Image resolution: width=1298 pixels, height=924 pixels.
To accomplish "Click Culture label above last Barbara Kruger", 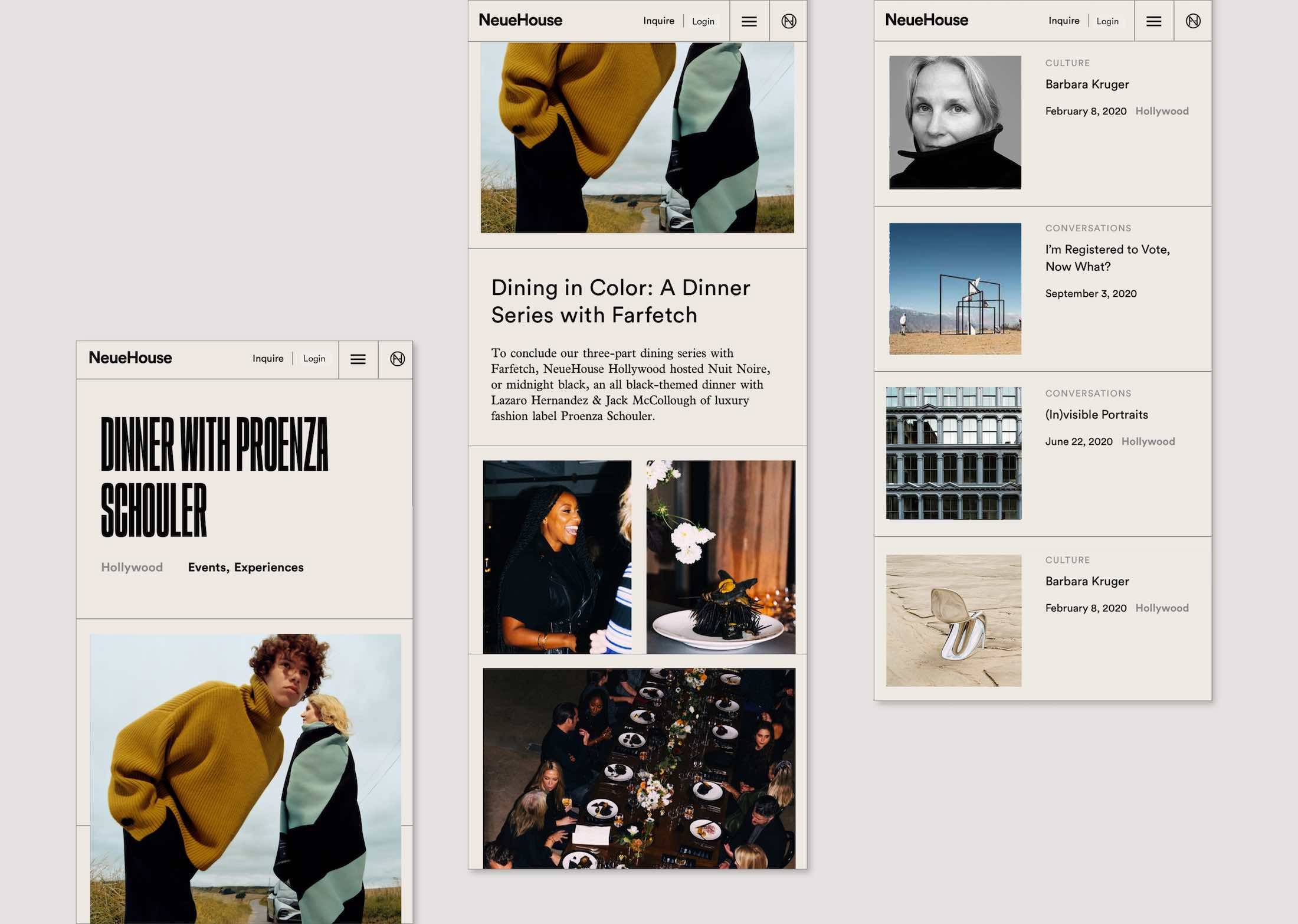I will 1067,560.
